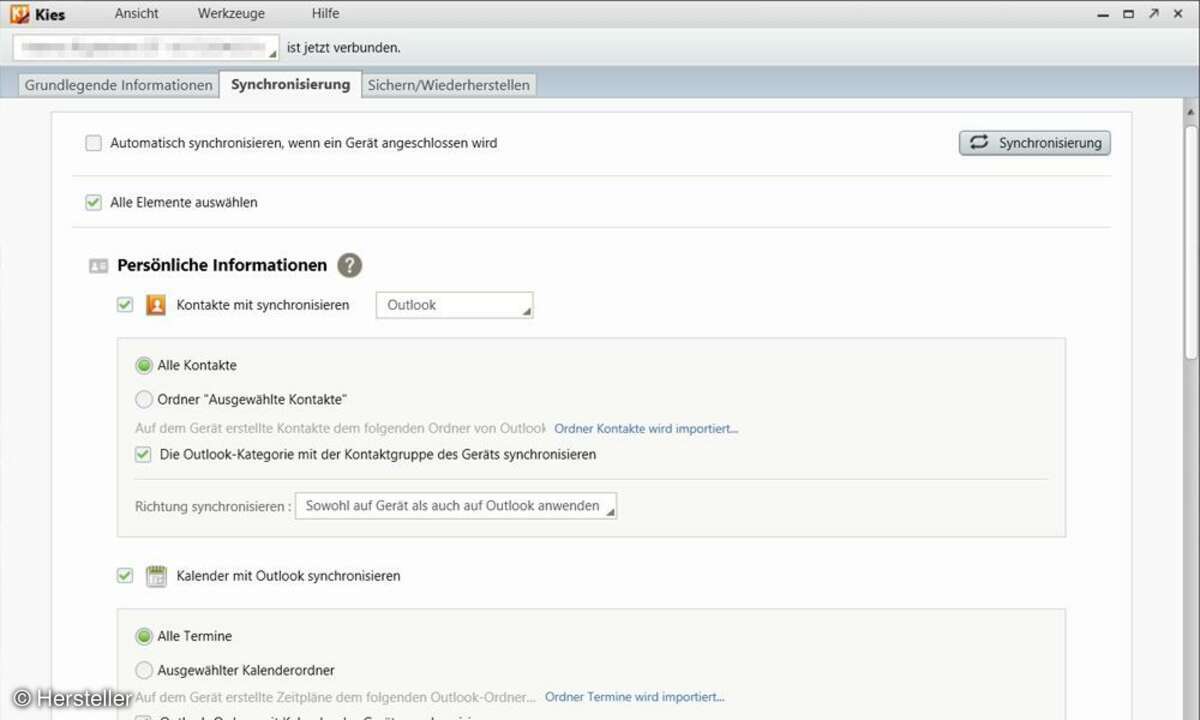This screenshot has width=1200, height=720.
Task: Click link Ordner Termine wird importiert...
Action: pos(635,697)
